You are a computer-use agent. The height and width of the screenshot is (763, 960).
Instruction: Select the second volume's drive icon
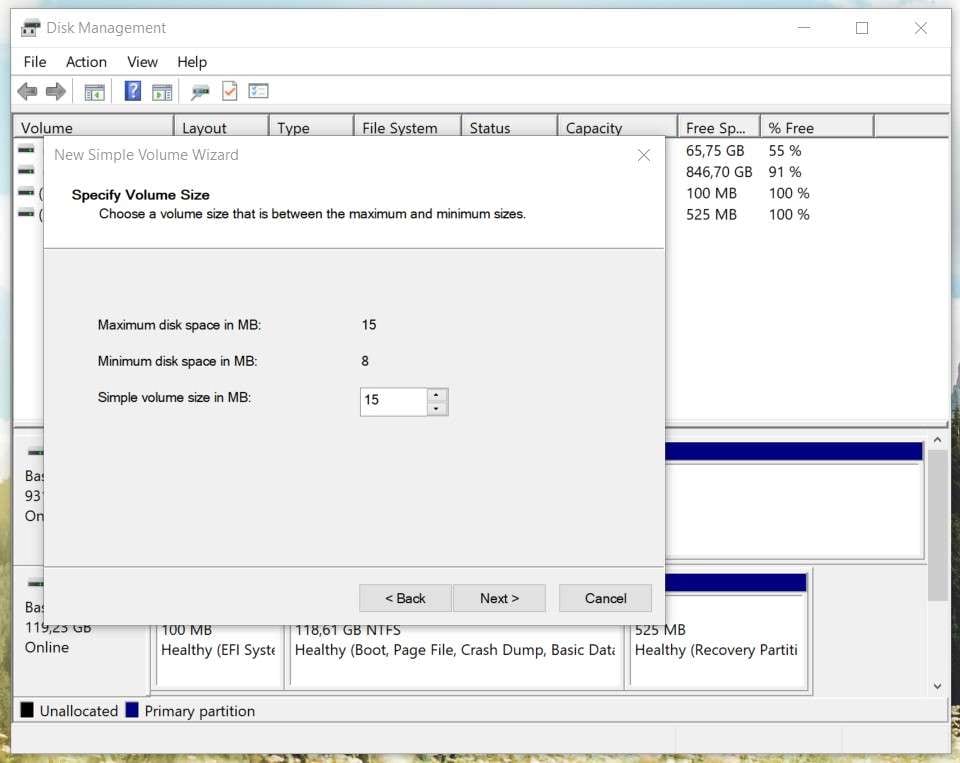(26, 170)
